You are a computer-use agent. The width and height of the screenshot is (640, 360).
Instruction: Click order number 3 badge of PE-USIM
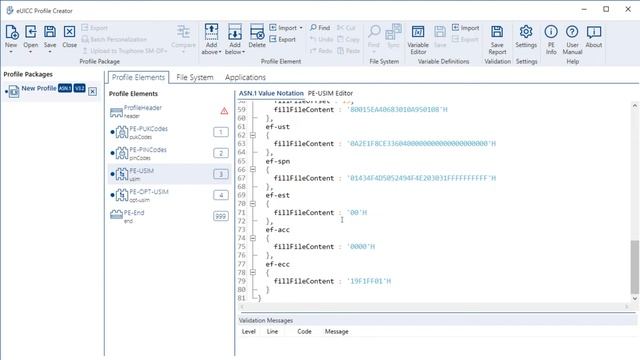(x=221, y=174)
